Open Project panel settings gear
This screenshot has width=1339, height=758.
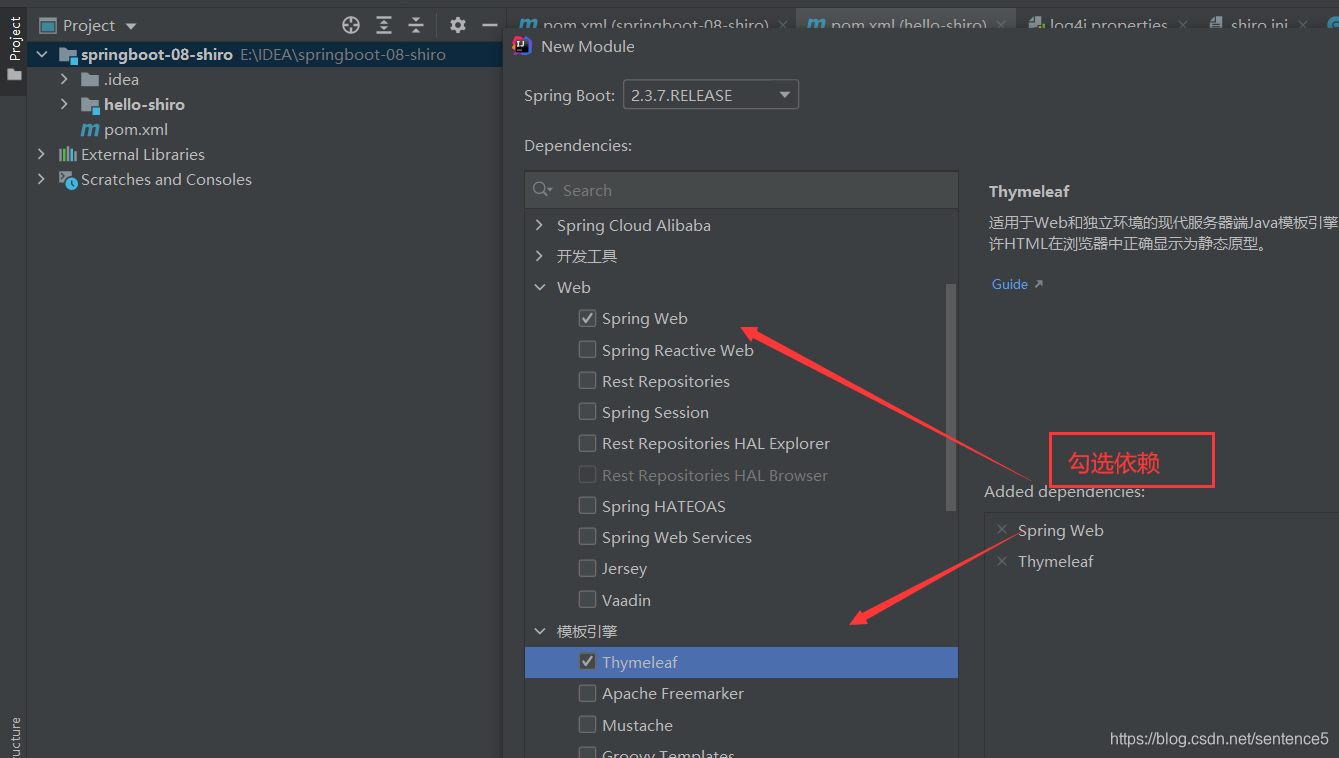point(458,25)
